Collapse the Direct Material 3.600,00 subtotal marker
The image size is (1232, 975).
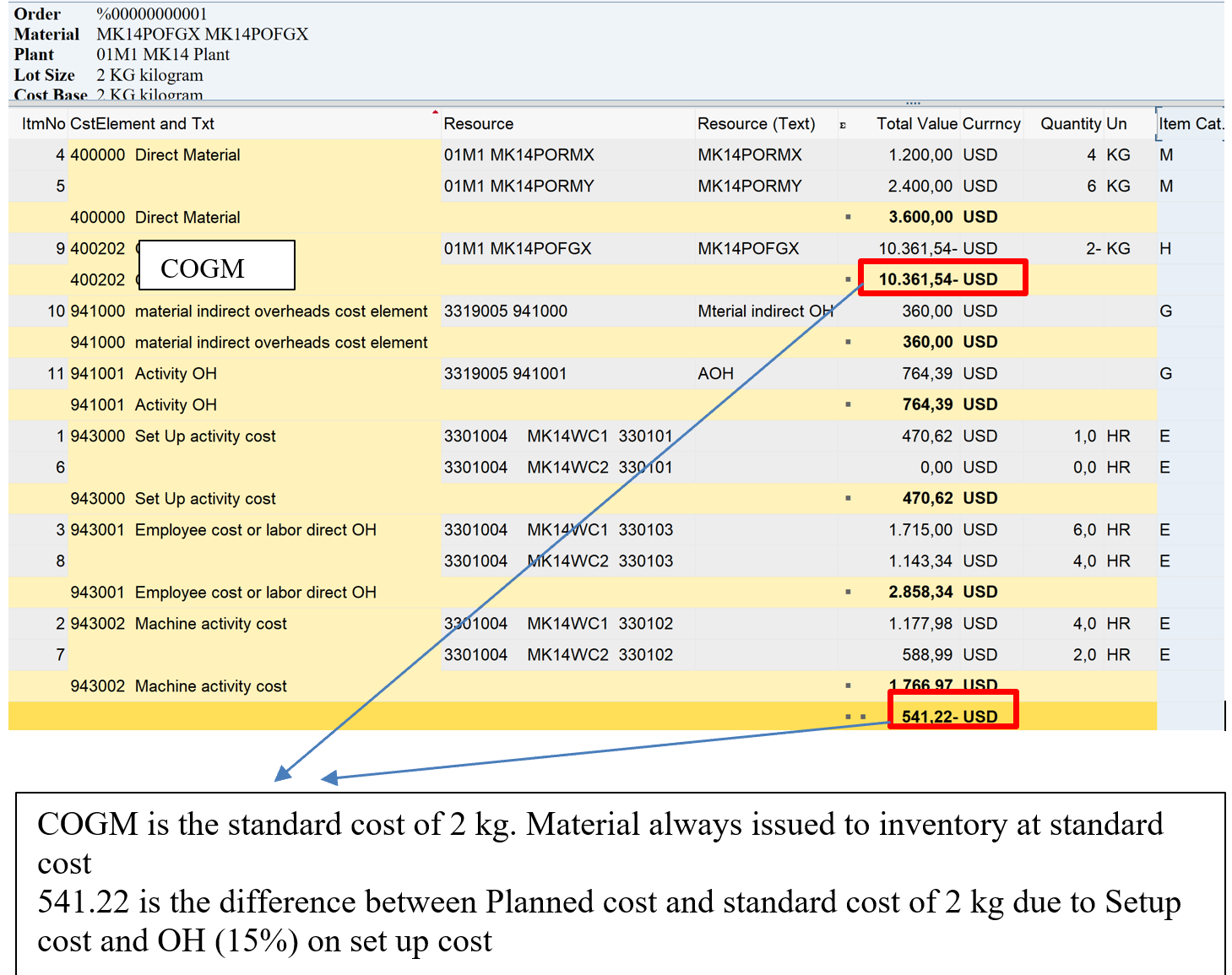[848, 217]
